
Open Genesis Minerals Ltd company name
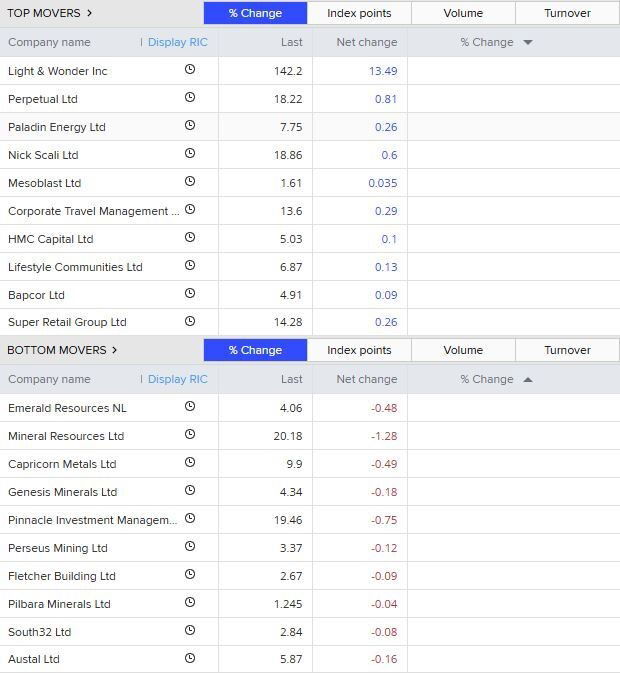62,492
